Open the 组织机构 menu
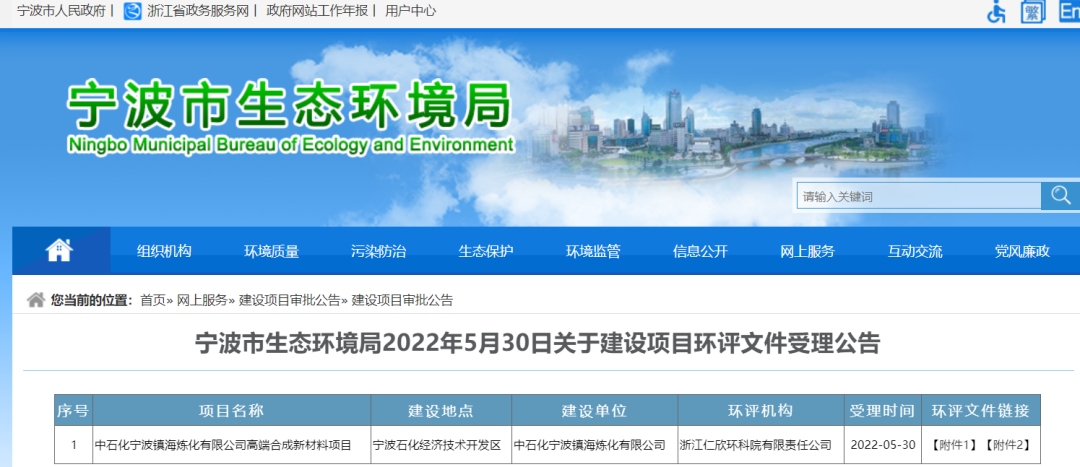The image size is (1080, 467). pos(164,251)
